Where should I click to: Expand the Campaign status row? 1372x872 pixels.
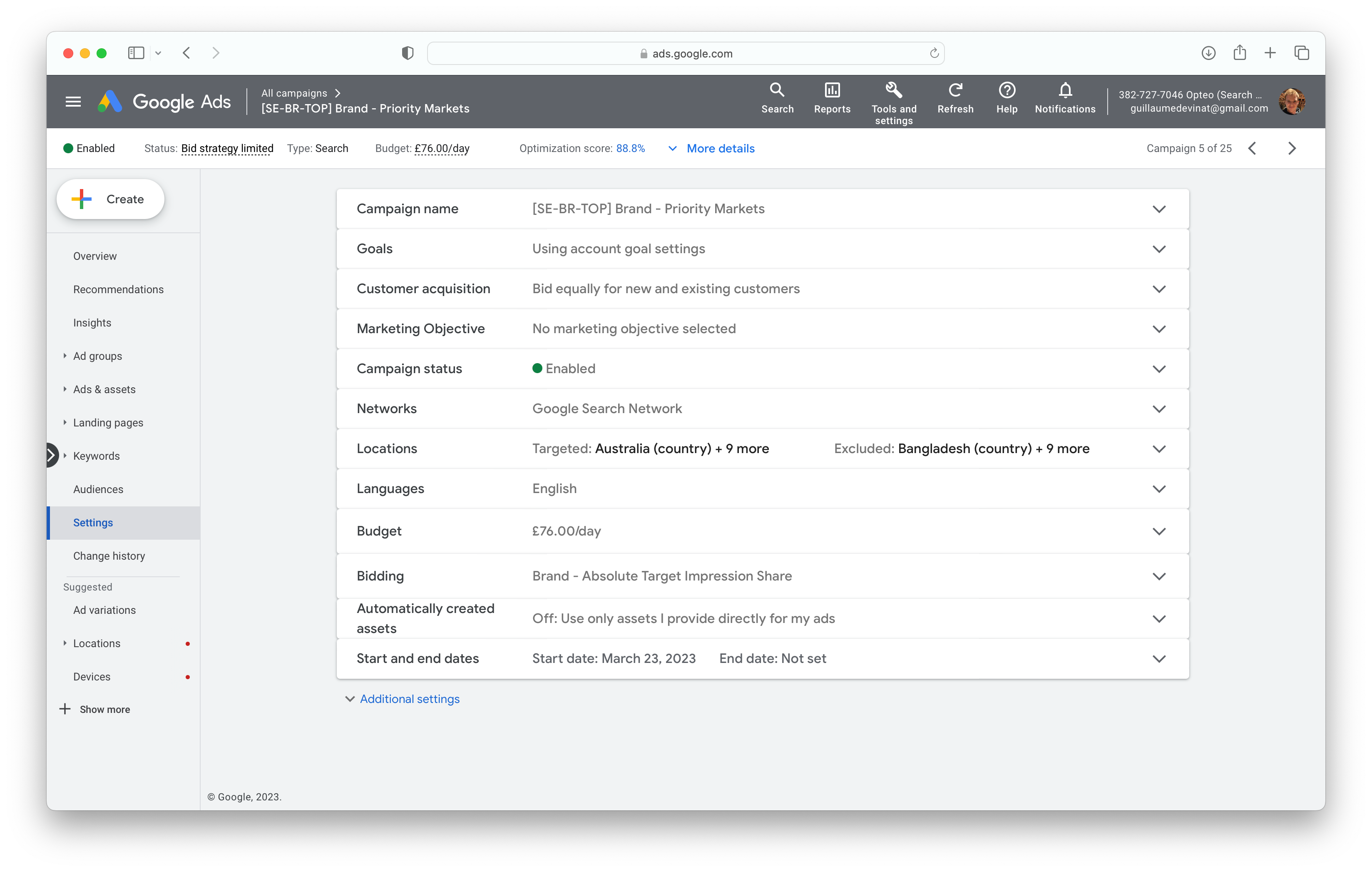[1158, 369]
